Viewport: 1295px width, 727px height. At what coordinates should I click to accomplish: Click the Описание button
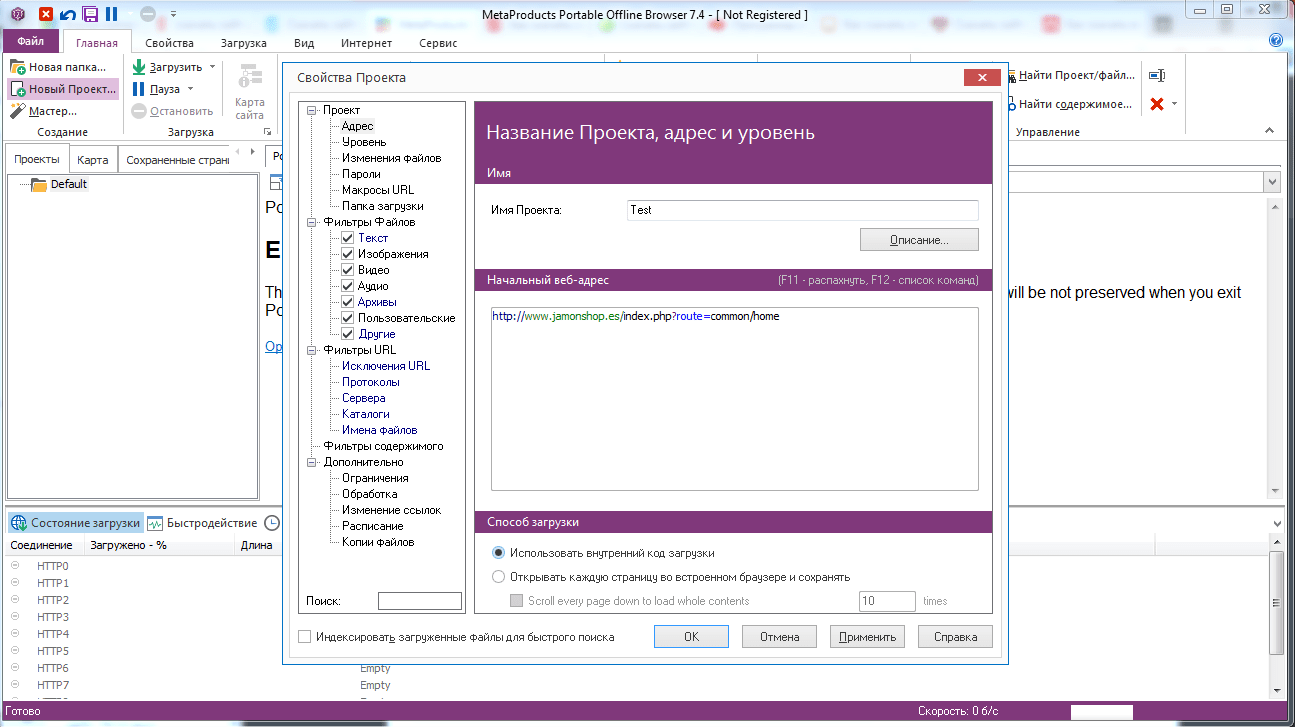coord(919,240)
